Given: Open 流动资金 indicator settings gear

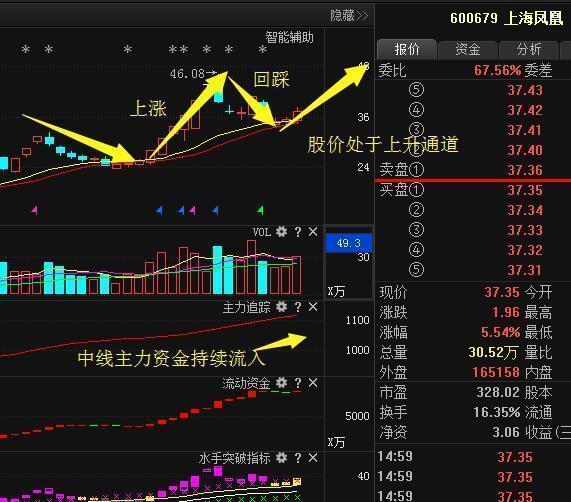Looking at the screenshot, I should (x=281, y=383).
